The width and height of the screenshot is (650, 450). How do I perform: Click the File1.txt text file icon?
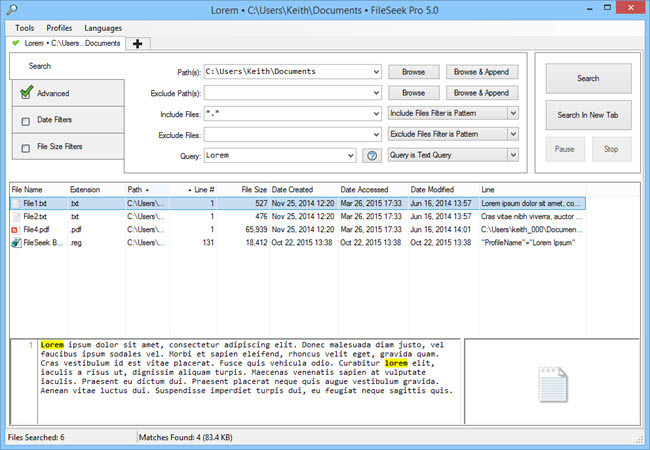(15, 203)
